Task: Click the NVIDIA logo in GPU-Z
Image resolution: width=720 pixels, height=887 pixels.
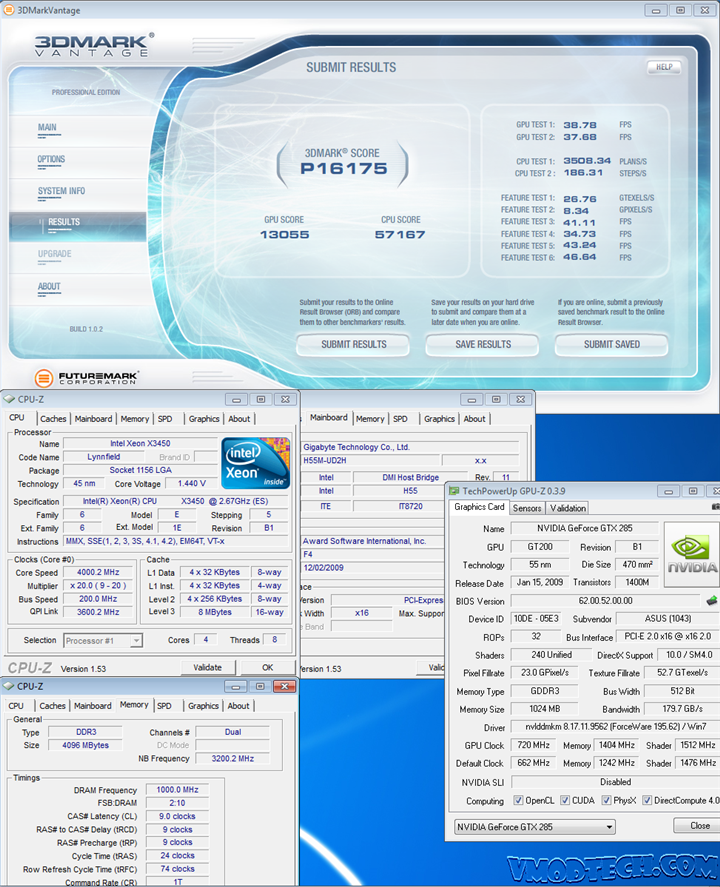Action: pyautogui.click(x=692, y=554)
